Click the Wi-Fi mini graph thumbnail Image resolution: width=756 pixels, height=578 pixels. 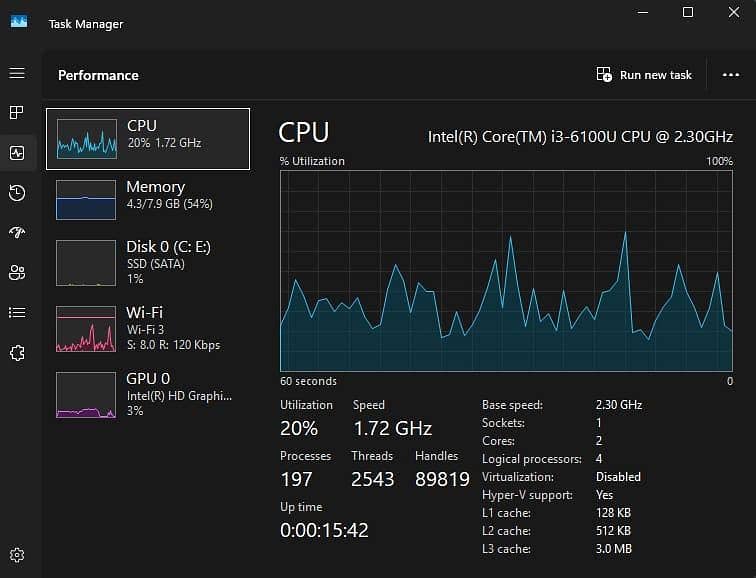click(x=86, y=329)
